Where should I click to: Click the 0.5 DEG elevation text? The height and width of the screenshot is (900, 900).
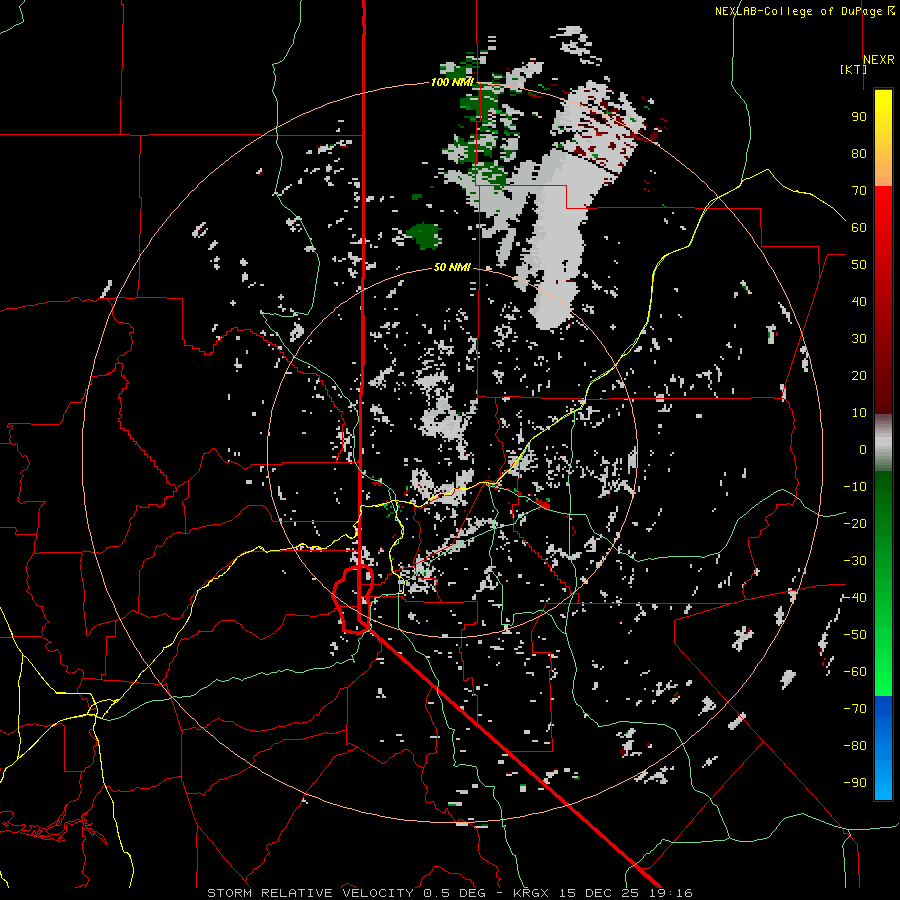point(455,893)
